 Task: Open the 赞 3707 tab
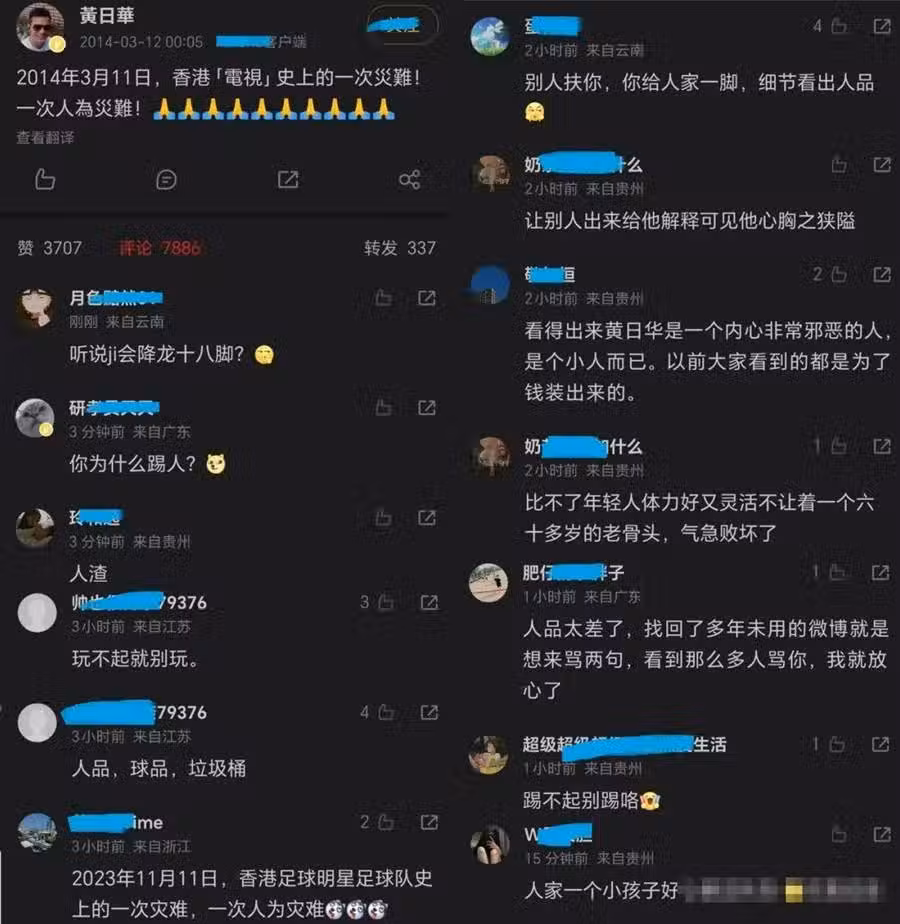(50, 248)
